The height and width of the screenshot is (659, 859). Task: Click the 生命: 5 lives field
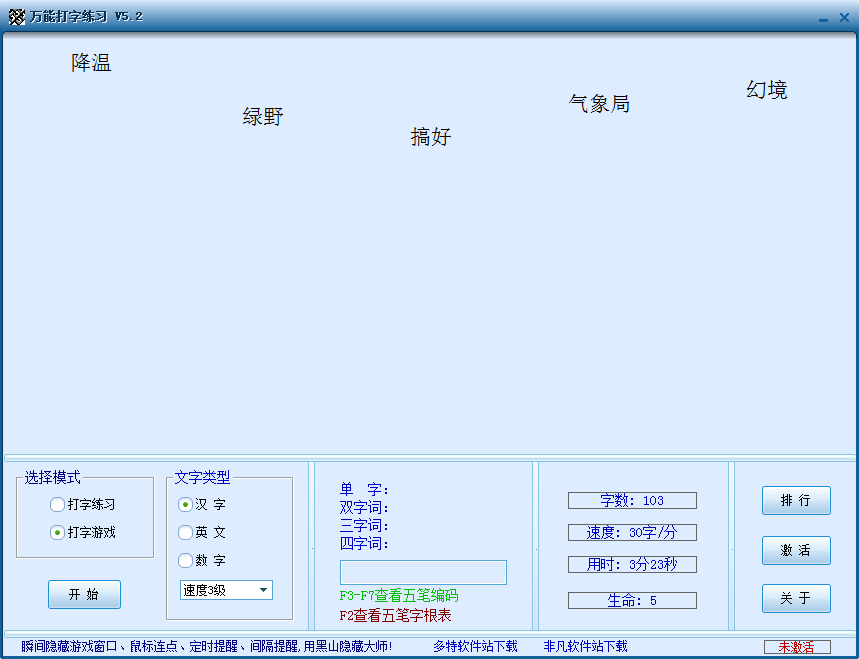click(632, 601)
